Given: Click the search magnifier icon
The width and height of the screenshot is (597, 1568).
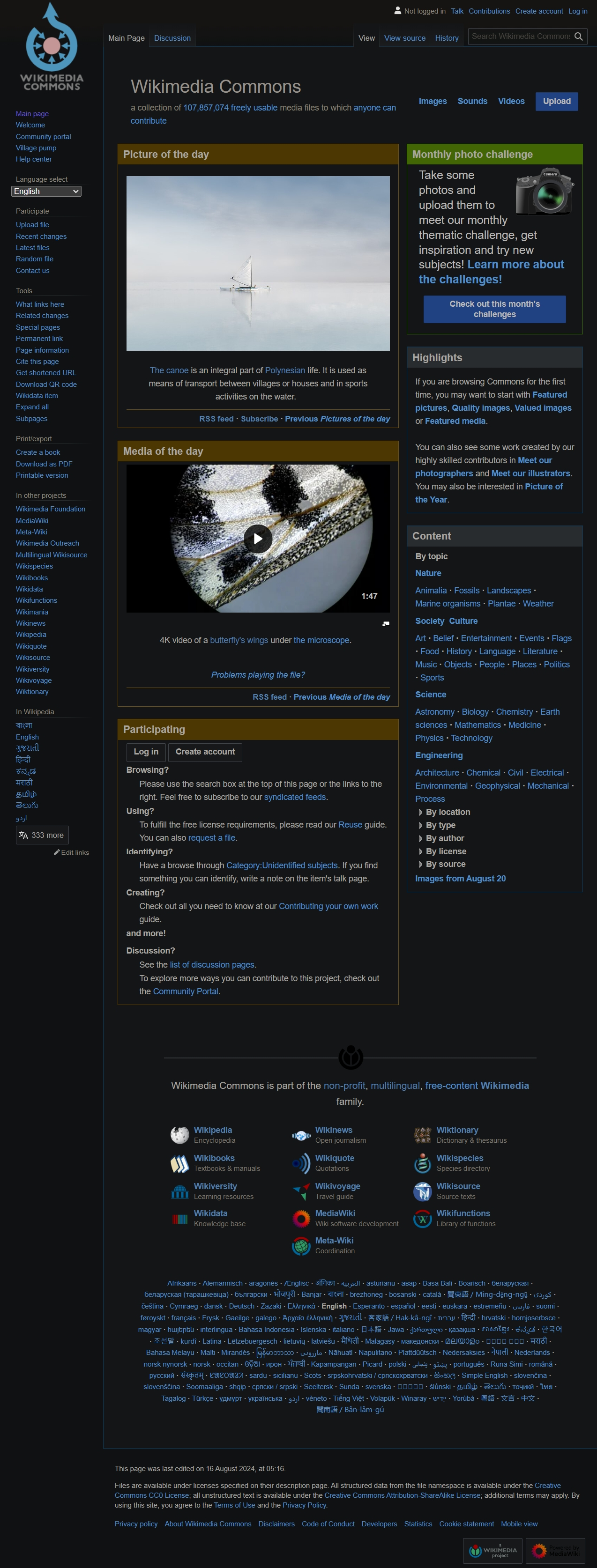Looking at the screenshot, I should (x=578, y=37).
